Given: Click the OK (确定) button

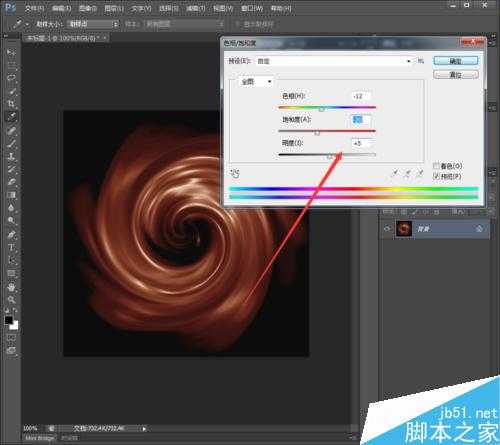Looking at the screenshot, I should coord(456,61).
